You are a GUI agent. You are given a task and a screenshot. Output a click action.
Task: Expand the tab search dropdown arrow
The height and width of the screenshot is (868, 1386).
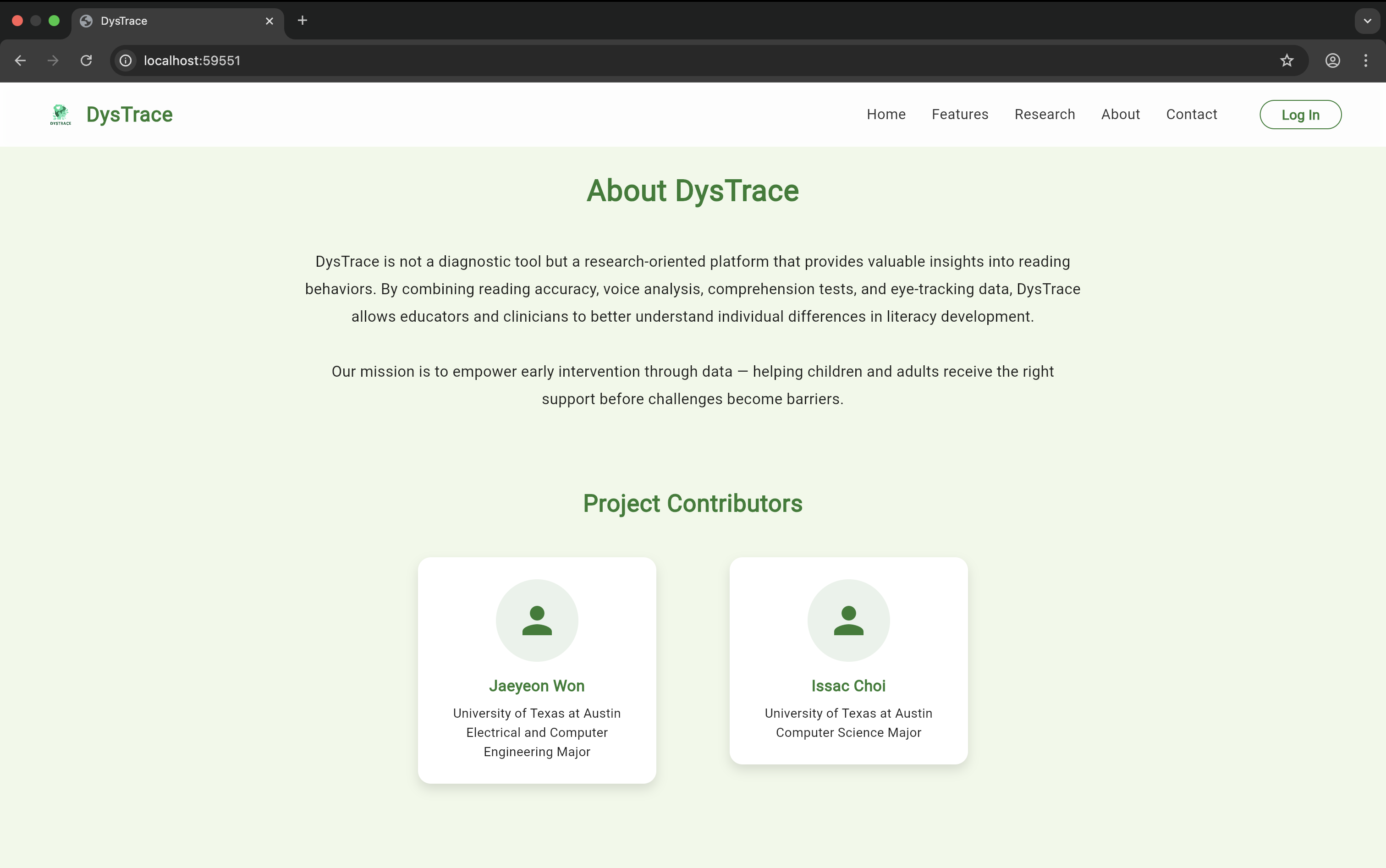coord(1367,21)
